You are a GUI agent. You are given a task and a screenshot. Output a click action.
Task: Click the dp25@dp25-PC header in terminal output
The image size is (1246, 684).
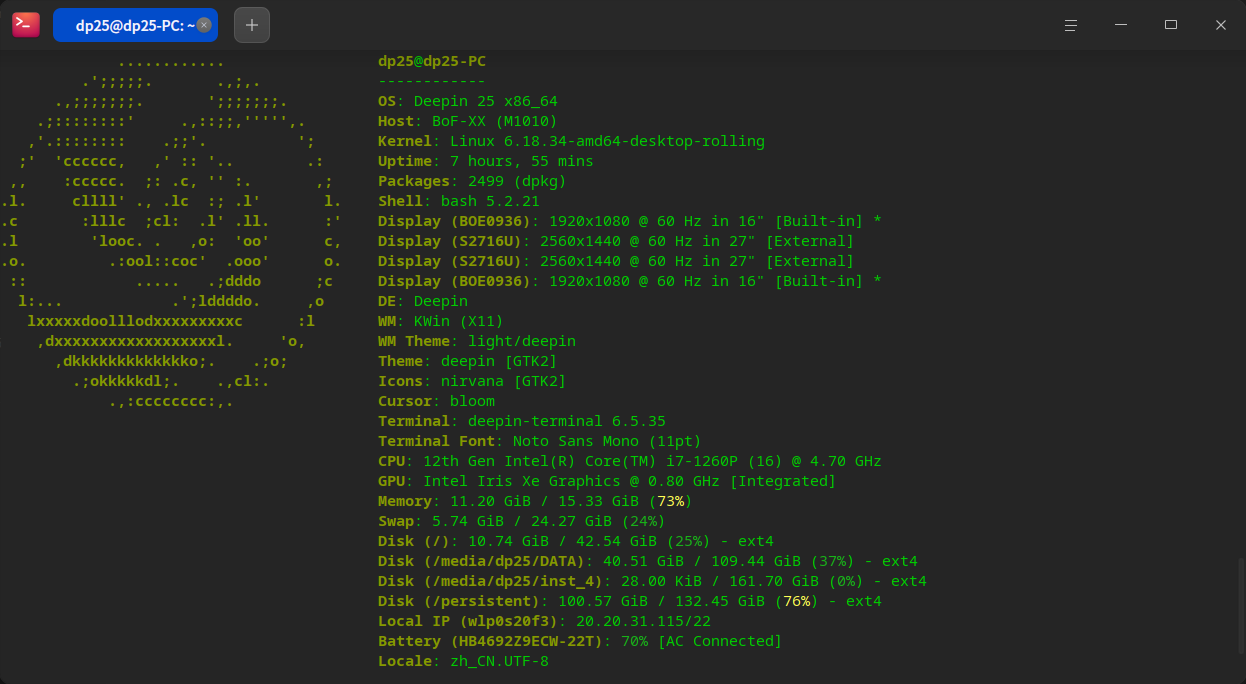pyautogui.click(x=432, y=61)
